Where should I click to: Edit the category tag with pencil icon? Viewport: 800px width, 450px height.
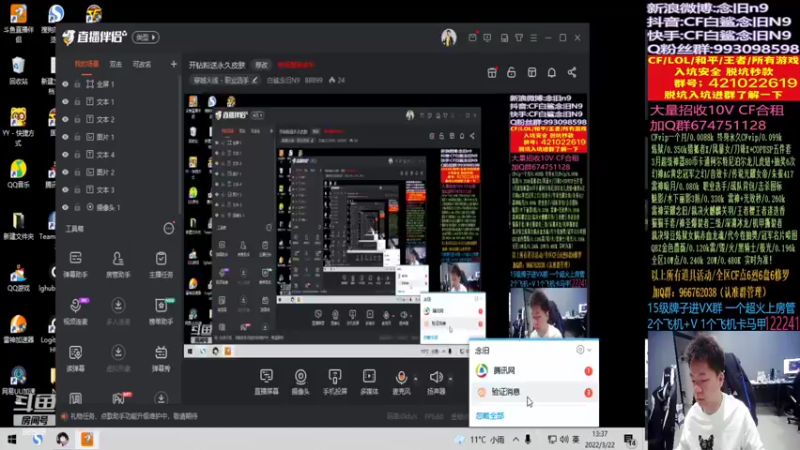255,80
